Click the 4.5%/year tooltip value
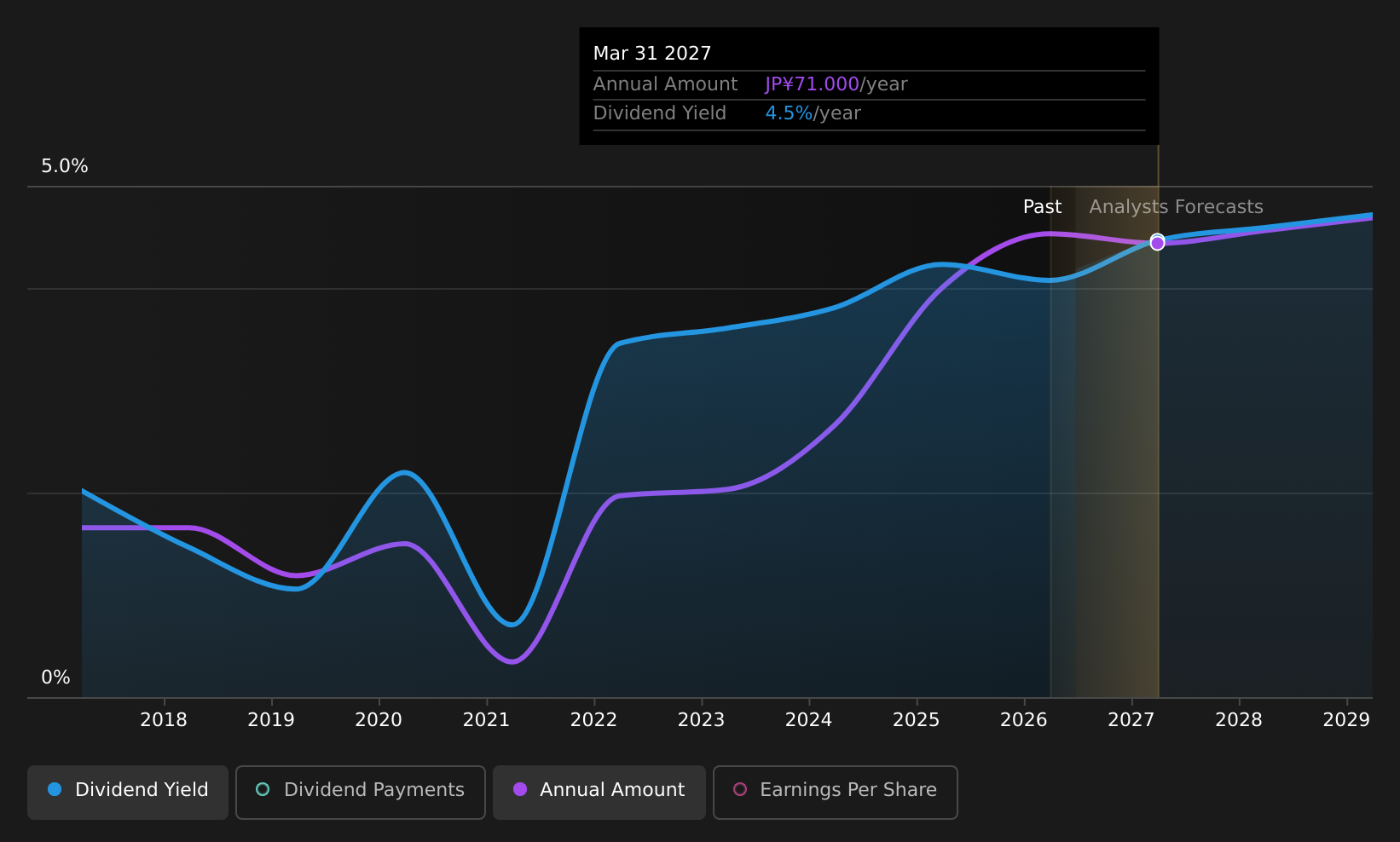The width and height of the screenshot is (1400, 842). (x=813, y=113)
